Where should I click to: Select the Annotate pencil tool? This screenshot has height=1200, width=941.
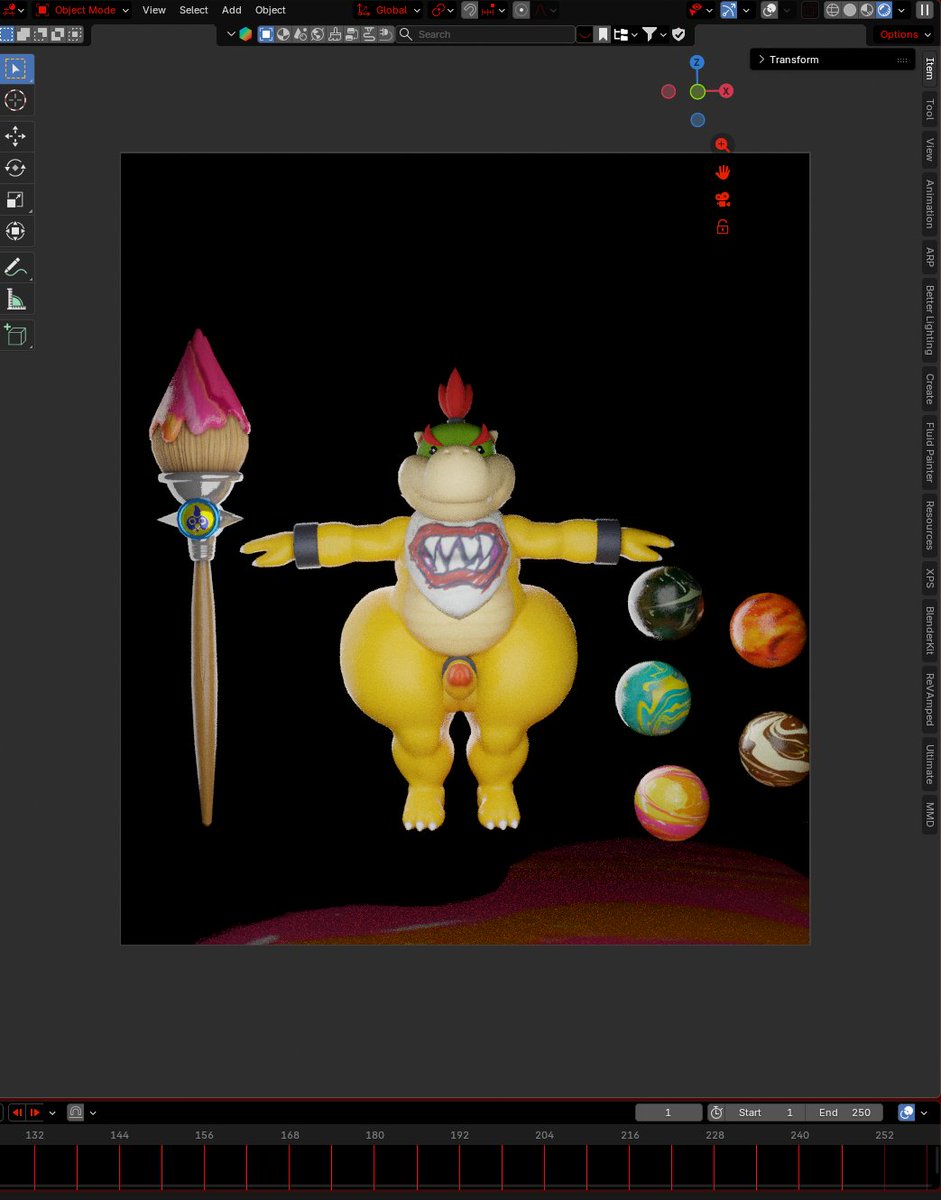tap(16, 267)
